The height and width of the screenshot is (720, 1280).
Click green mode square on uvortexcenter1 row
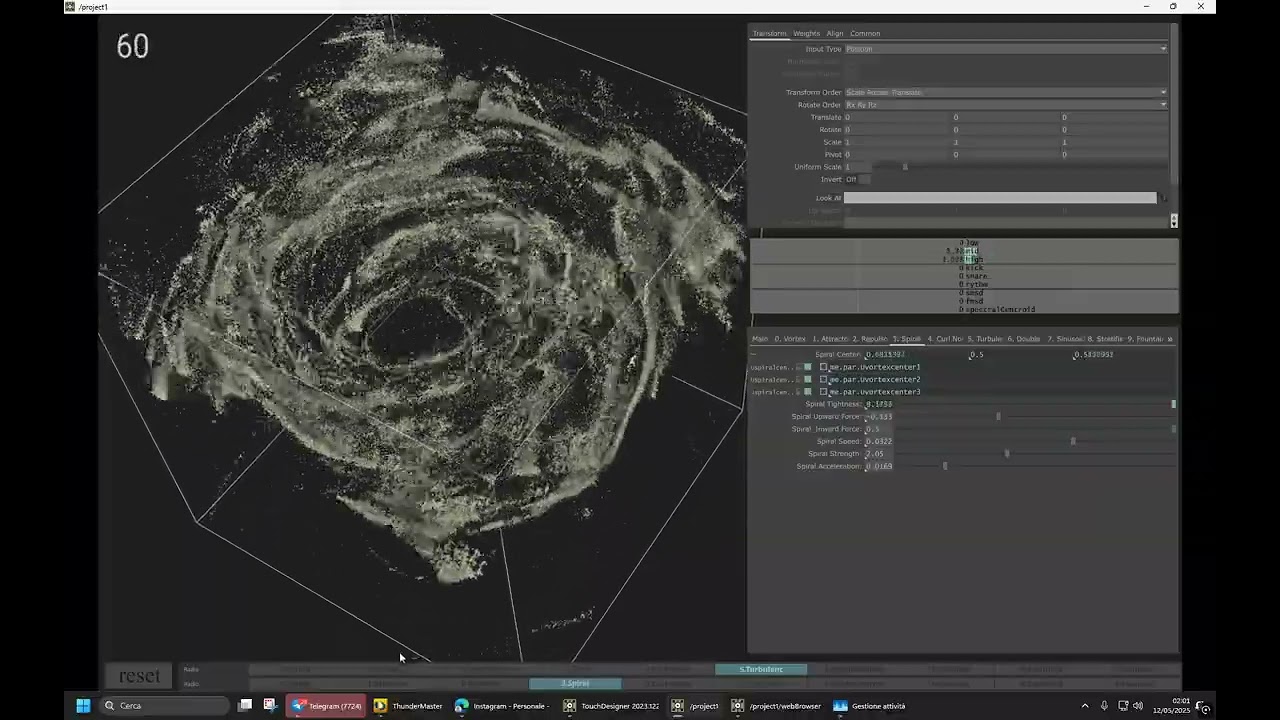[x=808, y=367]
